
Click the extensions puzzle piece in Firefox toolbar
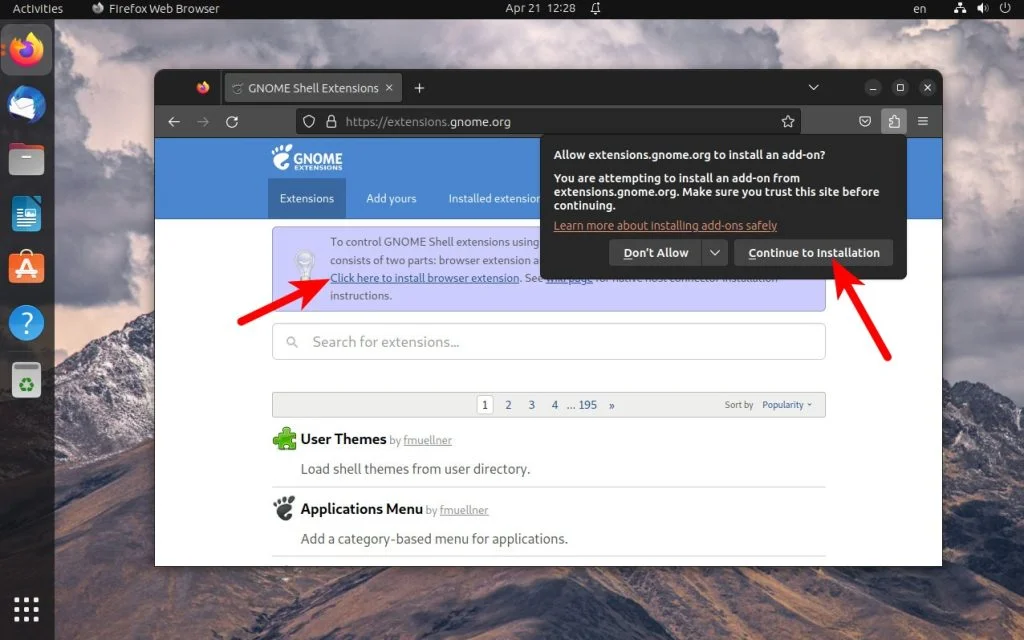pyautogui.click(x=895, y=121)
